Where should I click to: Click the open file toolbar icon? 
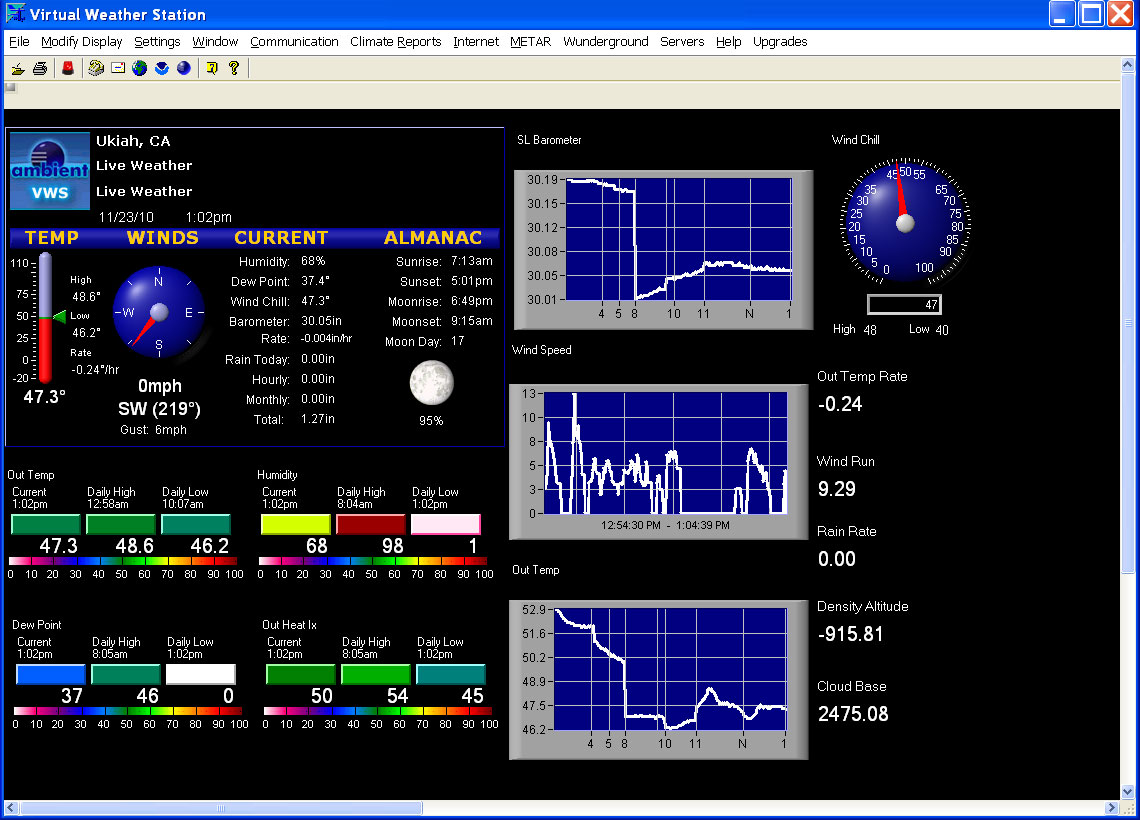[18, 68]
